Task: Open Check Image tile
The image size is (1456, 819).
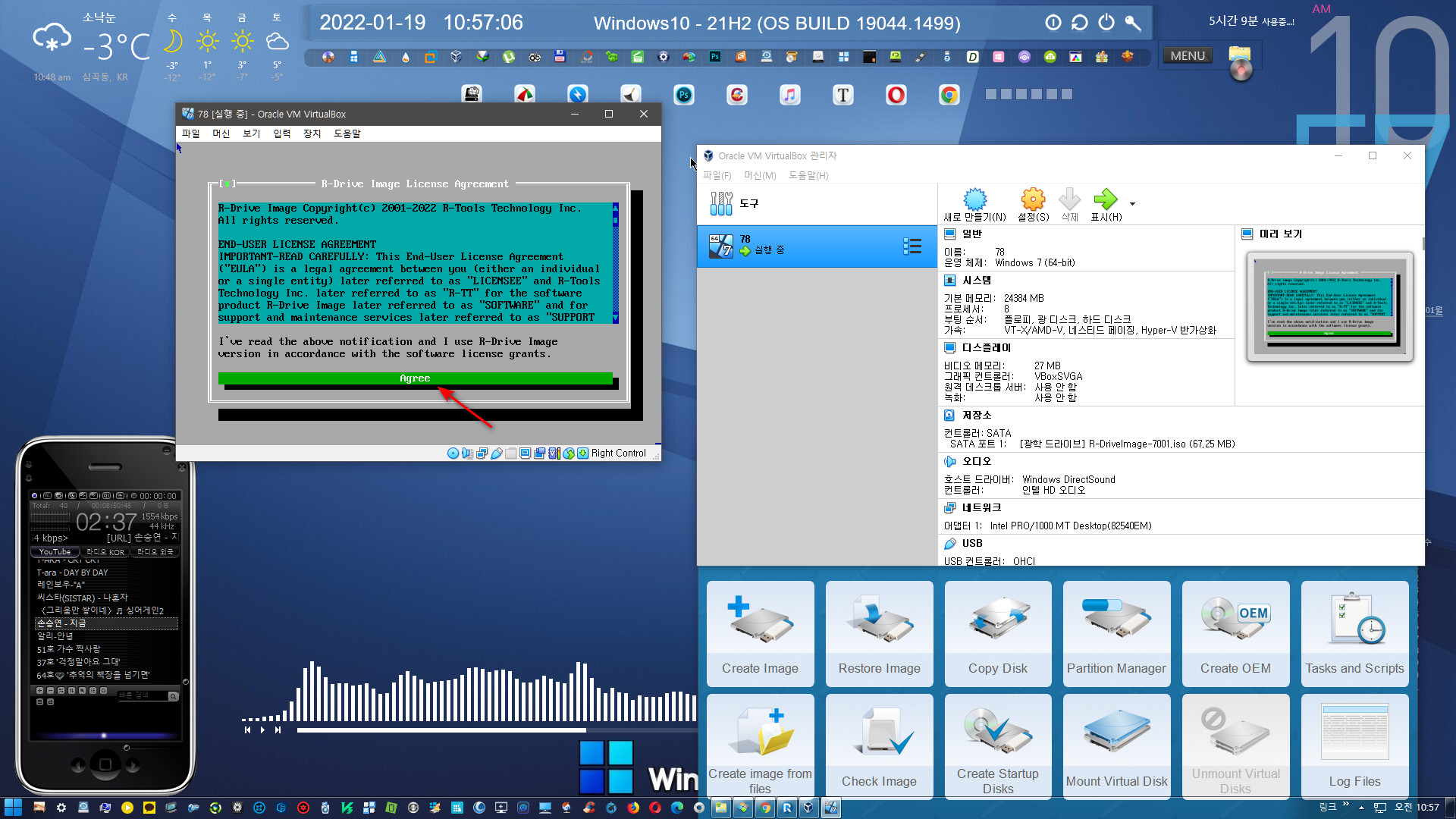Action: tap(879, 746)
